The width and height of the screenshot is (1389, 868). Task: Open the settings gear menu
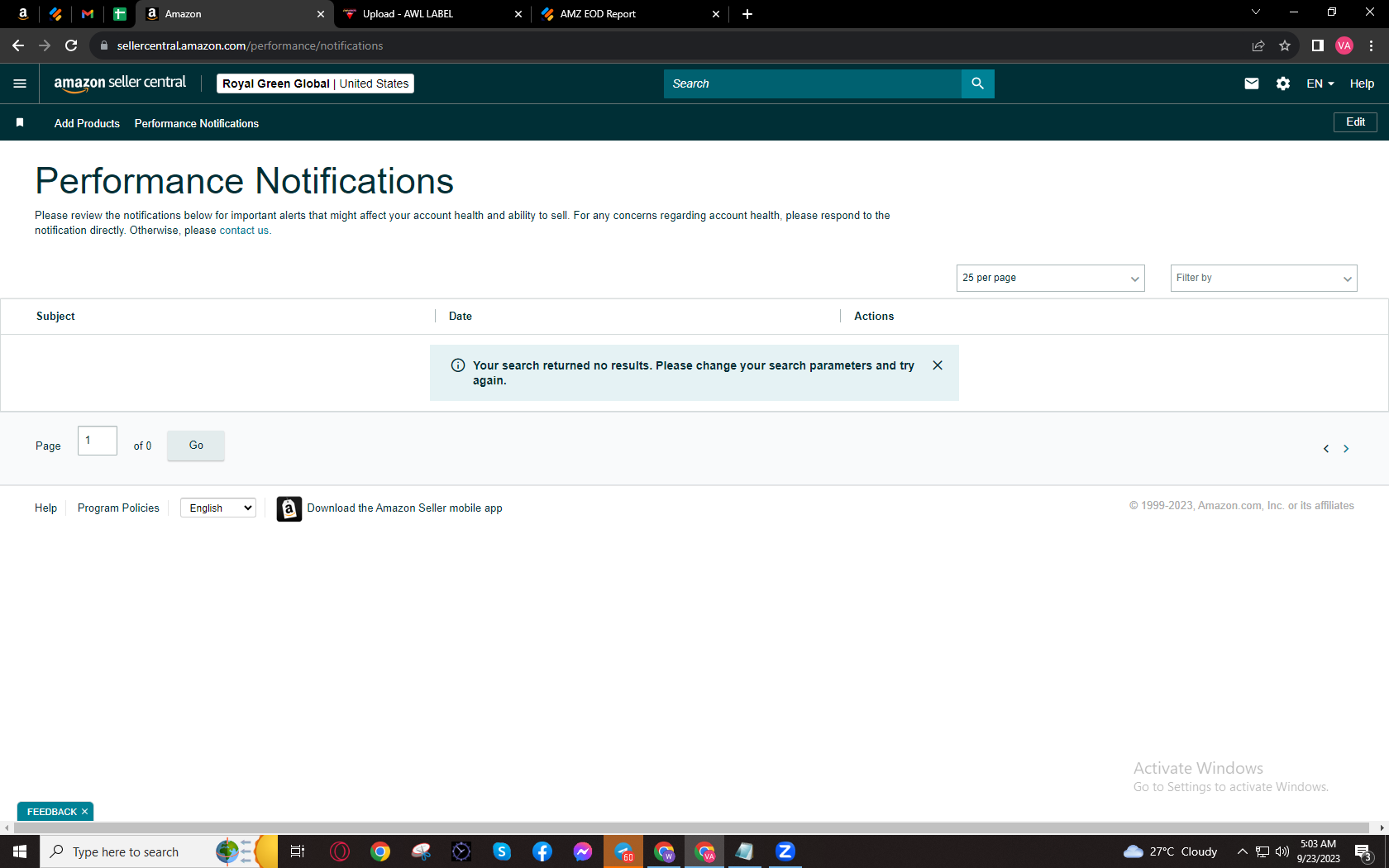1283,83
